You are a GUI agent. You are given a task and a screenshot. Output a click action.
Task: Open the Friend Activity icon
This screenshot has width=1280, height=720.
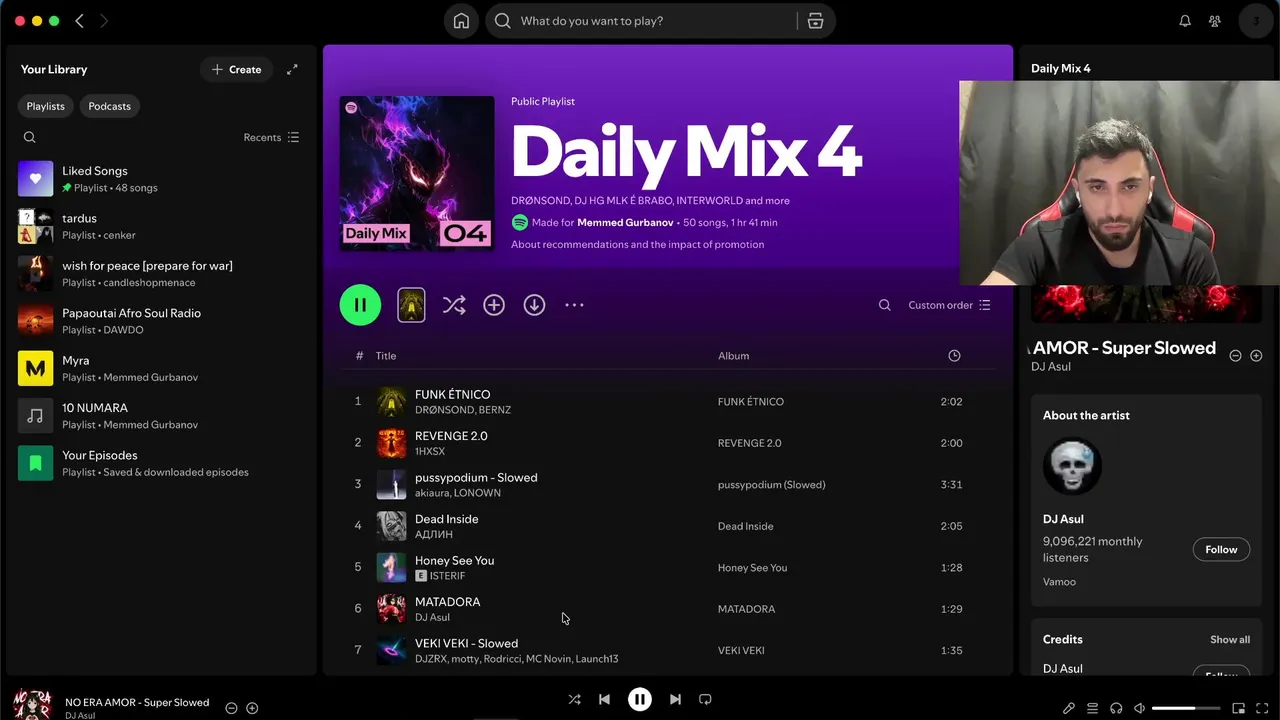pos(1215,21)
